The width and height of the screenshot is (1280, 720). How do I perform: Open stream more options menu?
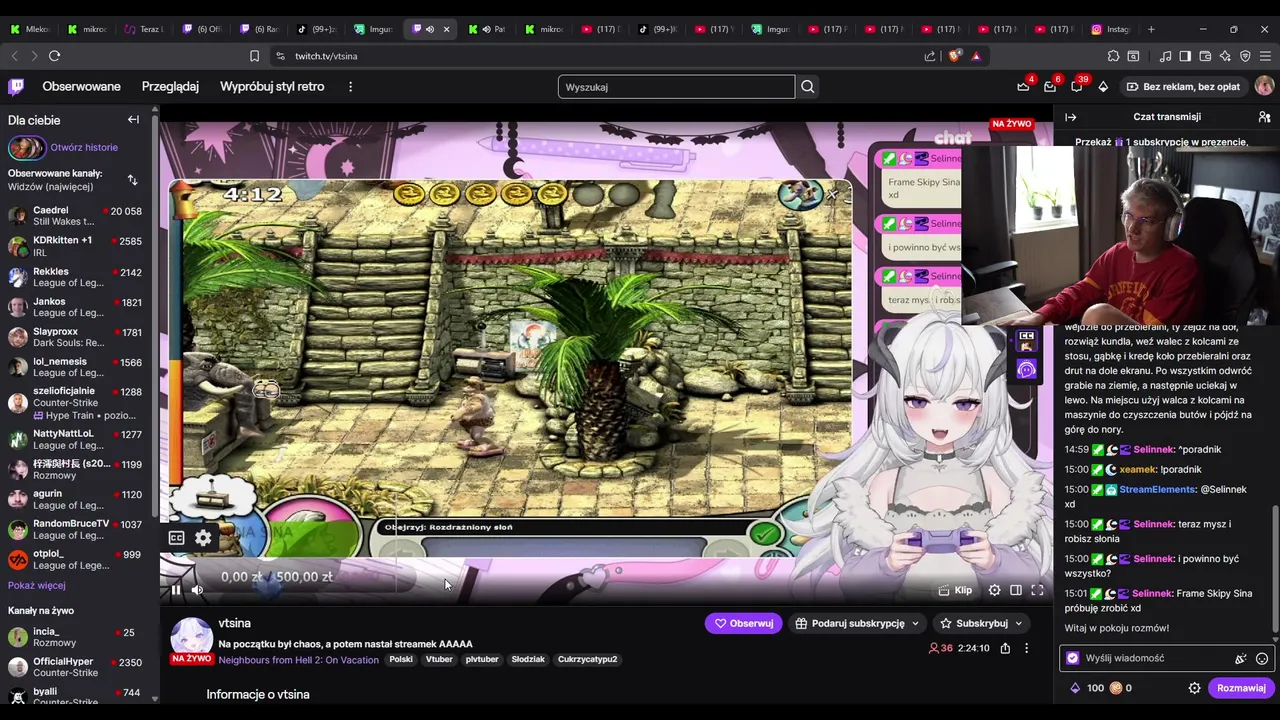coord(1026,648)
